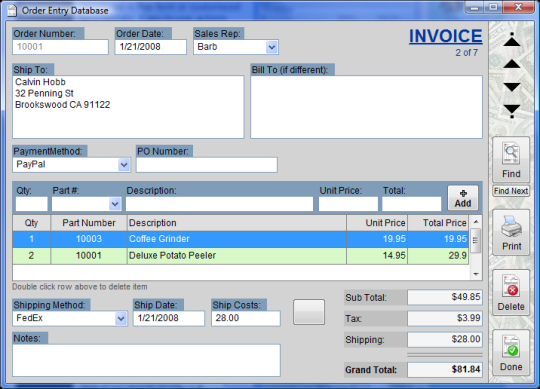The width and height of the screenshot is (540, 389).
Task: Click the Shipping value field
Action: tap(445, 339)
